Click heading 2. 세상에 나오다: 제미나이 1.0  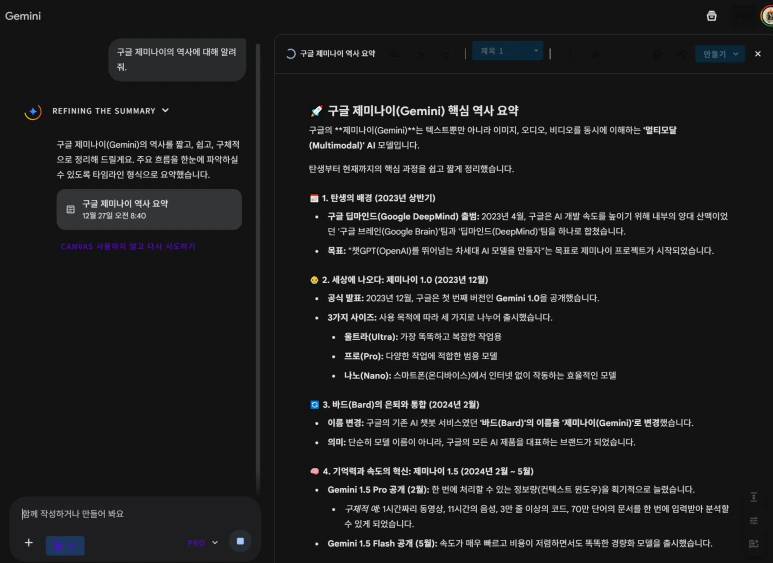pyautogui.click(x=405, y=280)
